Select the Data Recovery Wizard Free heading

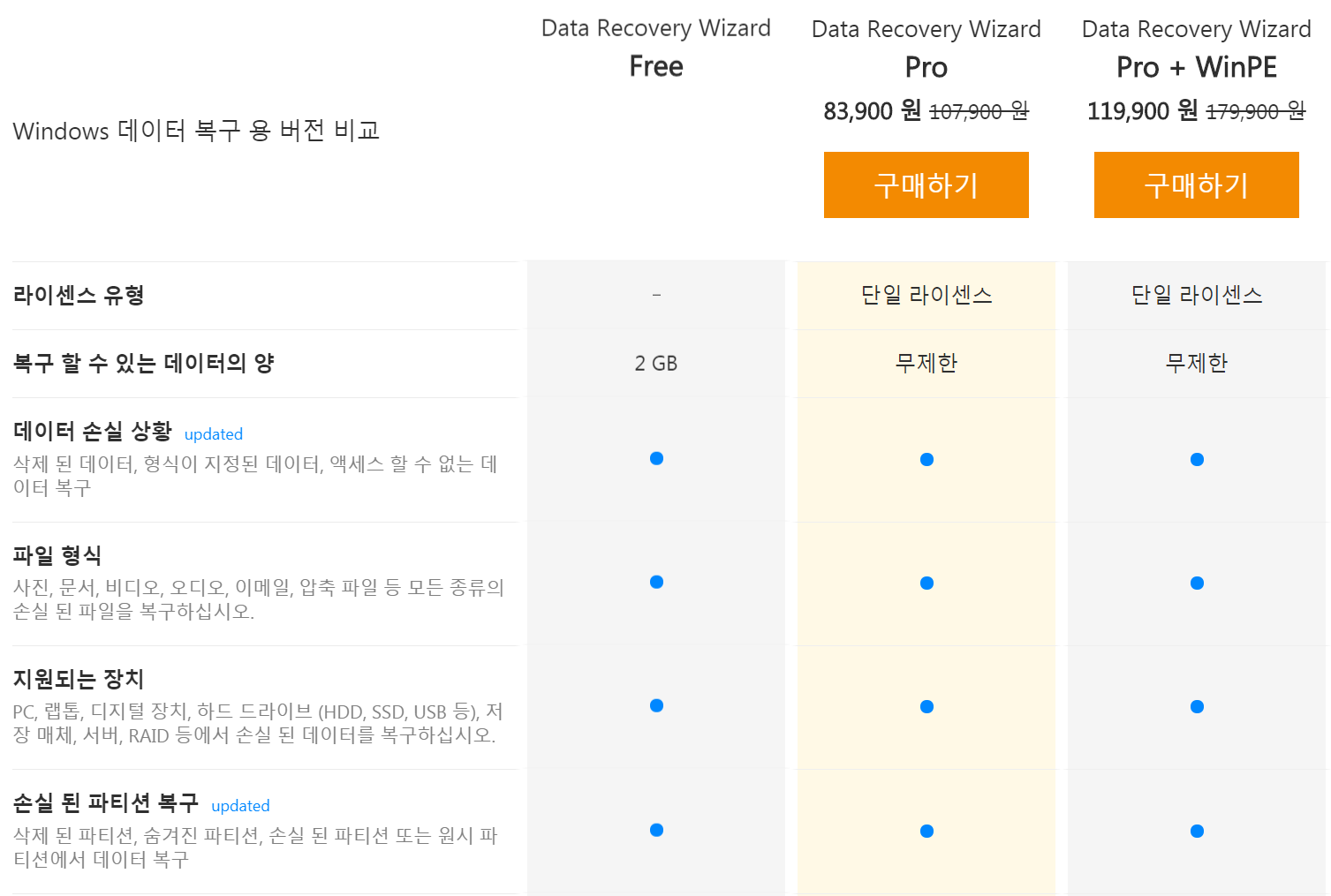point(656,47)
